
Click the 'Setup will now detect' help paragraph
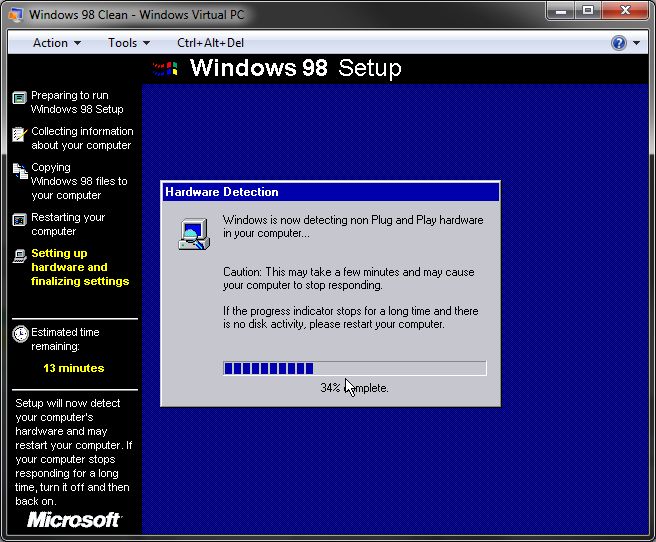coord(73,452)
